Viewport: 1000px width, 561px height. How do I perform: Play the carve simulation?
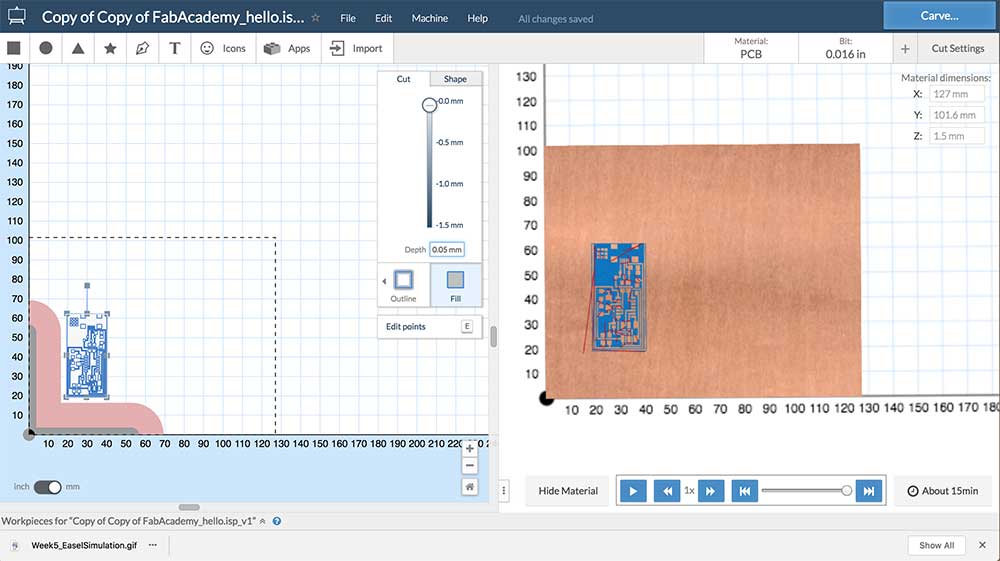pos(633,491)
